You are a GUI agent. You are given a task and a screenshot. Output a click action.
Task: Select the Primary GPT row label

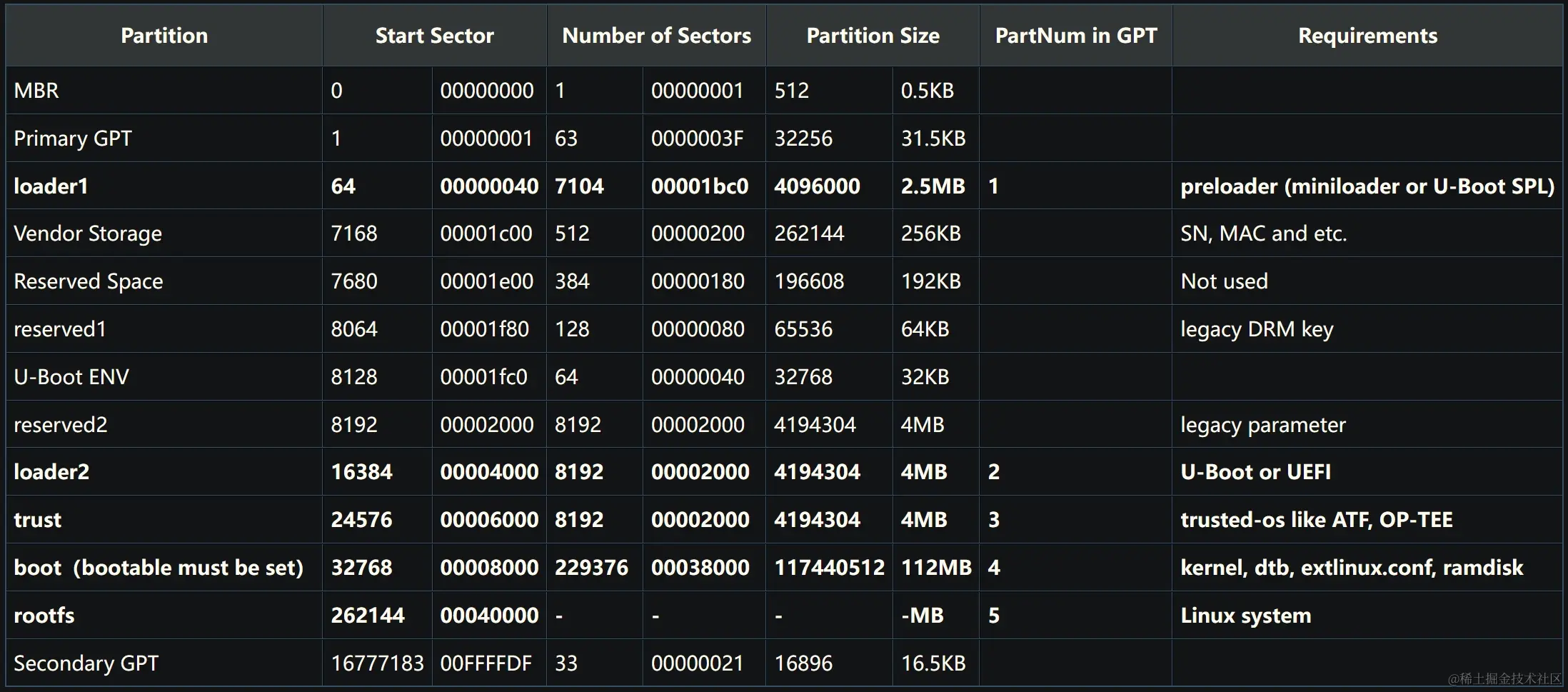pos(73,139)
